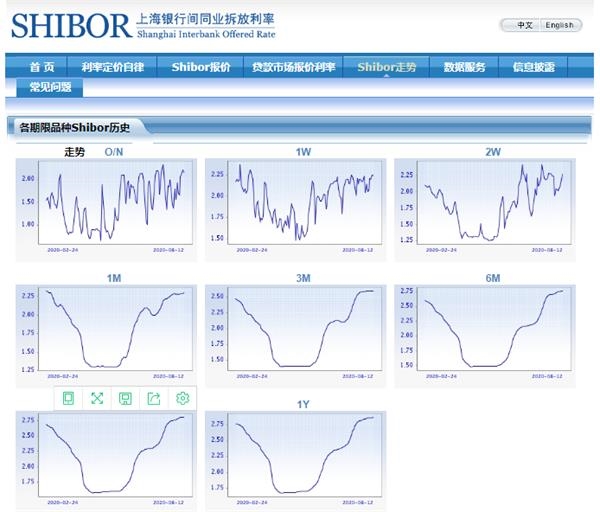Go to Shibor报价 menu item
Viewport: 600px width, 512px height.
(x=200, y=67)
